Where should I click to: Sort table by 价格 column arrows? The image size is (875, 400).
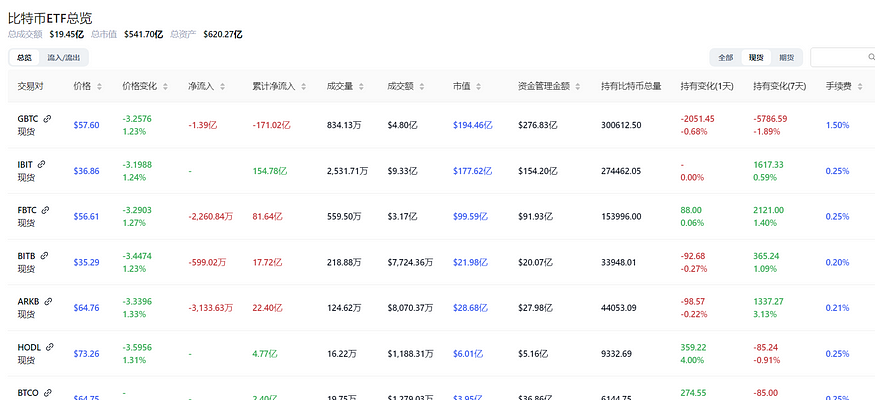(99, 86)
